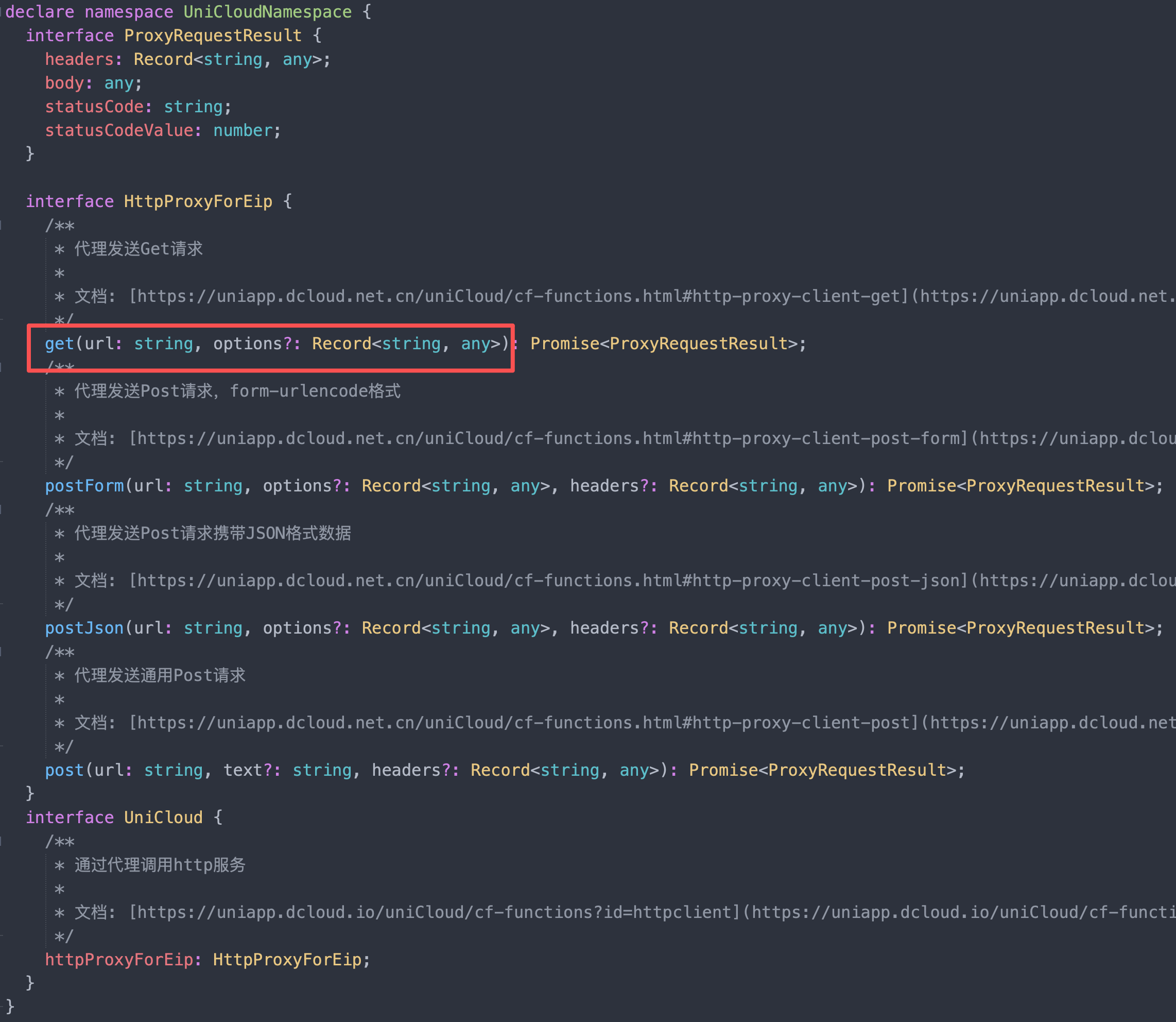Click the 通过代理调用http服务 comment text
The width and height of the screenshot is (1176, 1022).
(160, 864)
